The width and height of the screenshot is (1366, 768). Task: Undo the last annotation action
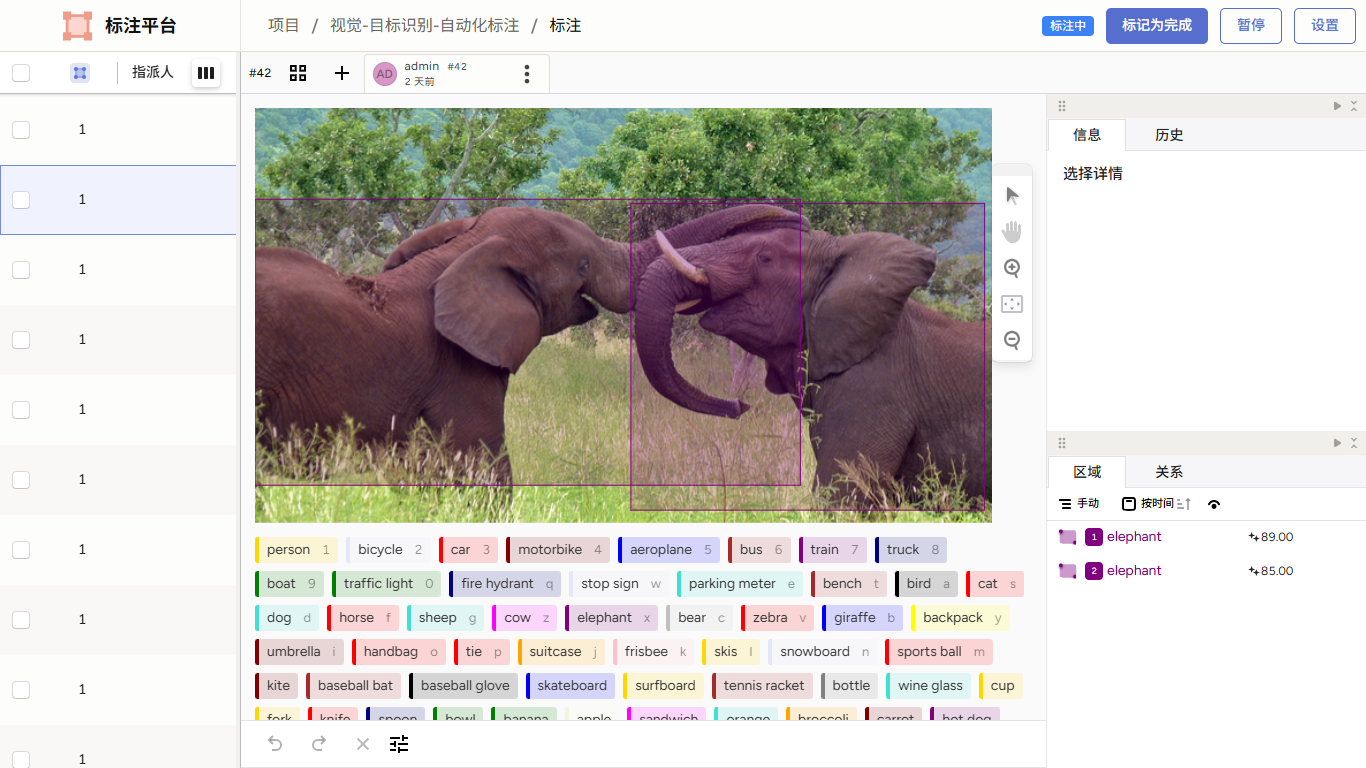coord(275,744)
